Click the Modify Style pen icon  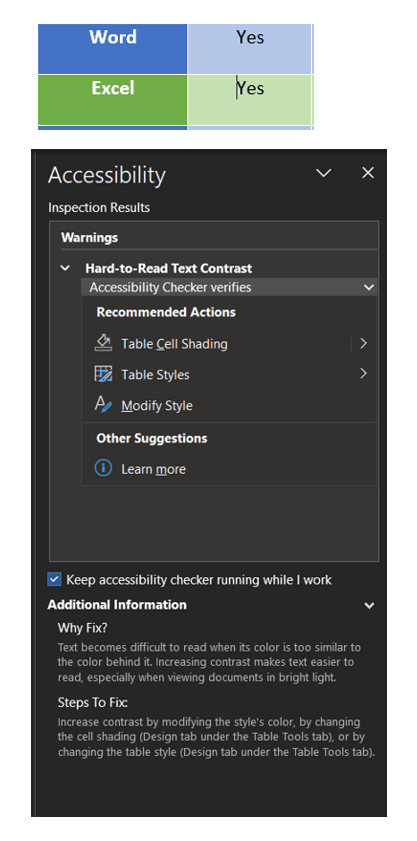103,404
